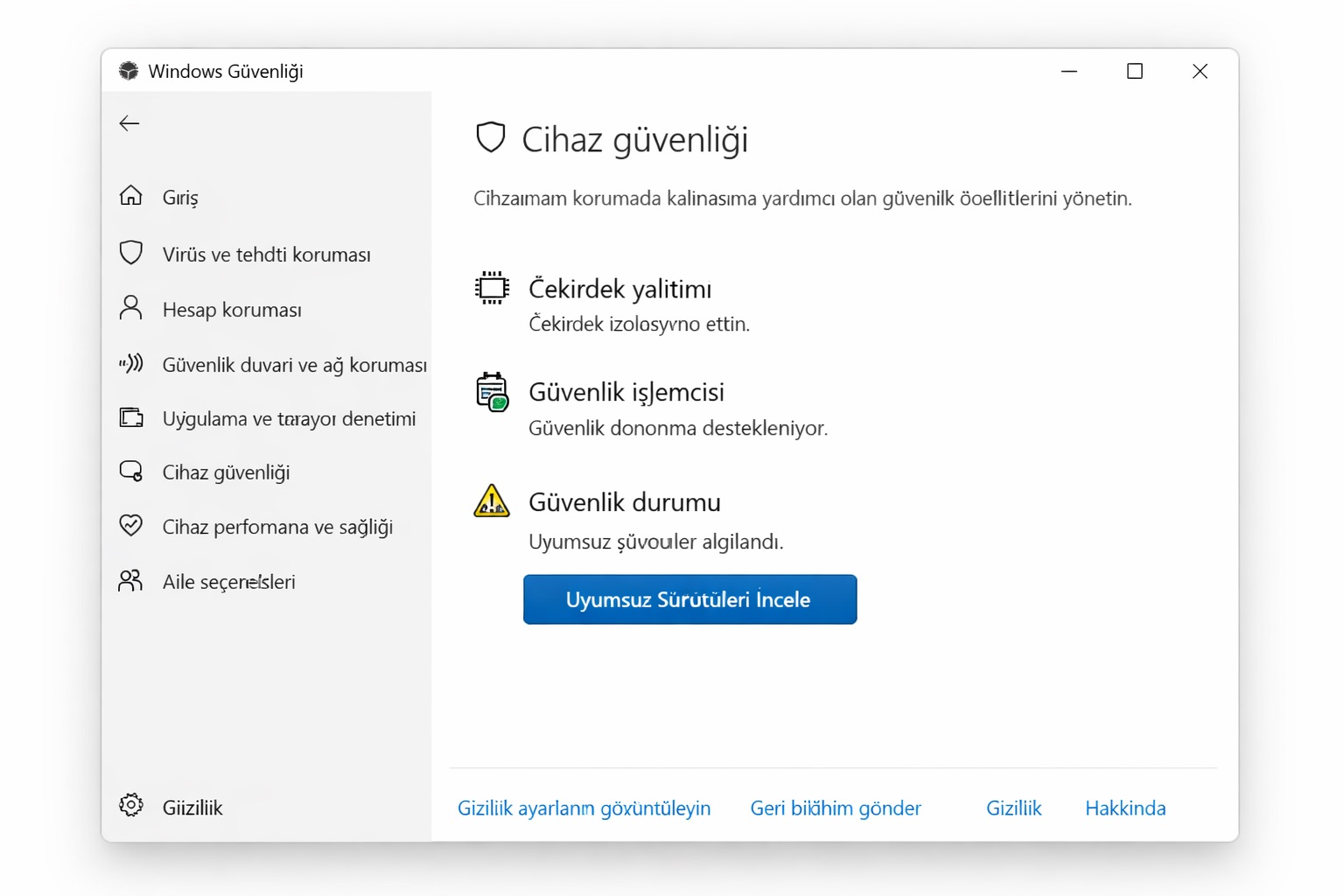The width and height of the screenshot is (1344, 896).
Task: Click the wireless signal icon for Güvenlik duvarı
Action: 131,363
